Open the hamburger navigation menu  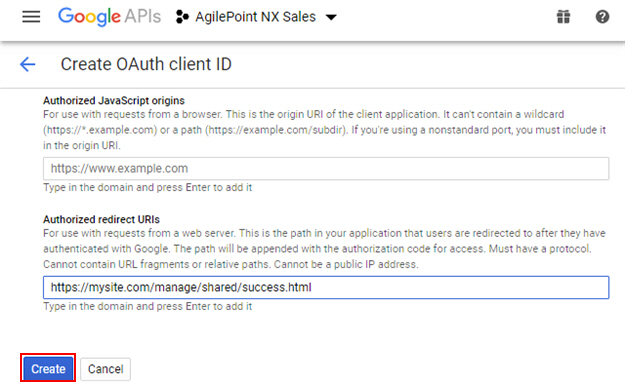[x=31, y=17]
